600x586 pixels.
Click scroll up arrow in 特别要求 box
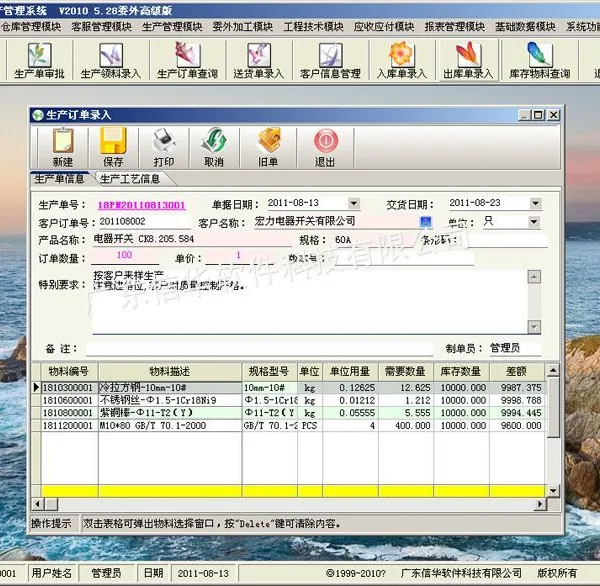(534, 276)
